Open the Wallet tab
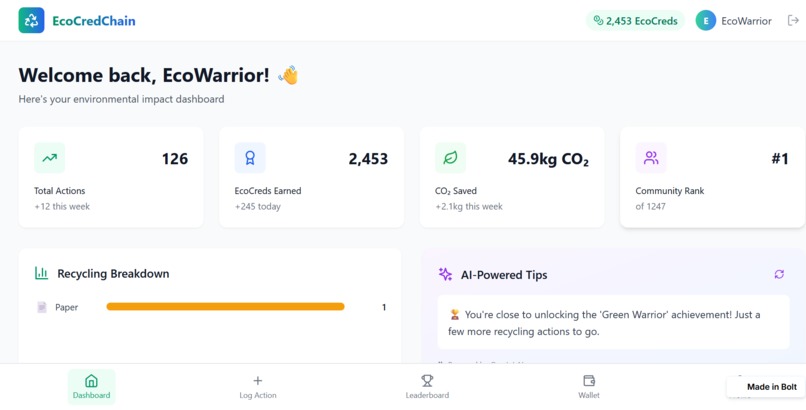Image resolution: width=806 pixels, height=410 pixels. [x=589, y=387]
